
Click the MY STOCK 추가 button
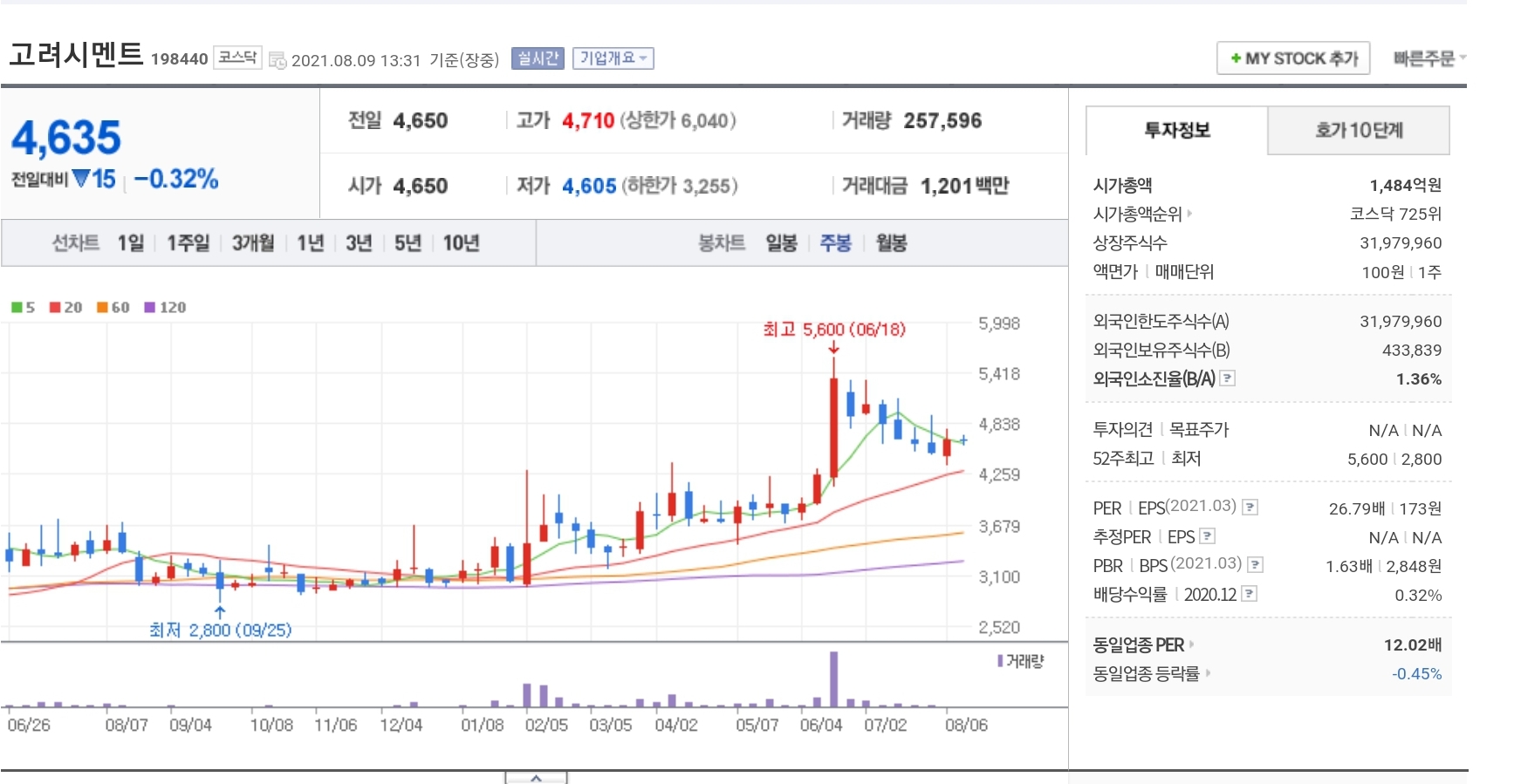tap(1293, 58)
